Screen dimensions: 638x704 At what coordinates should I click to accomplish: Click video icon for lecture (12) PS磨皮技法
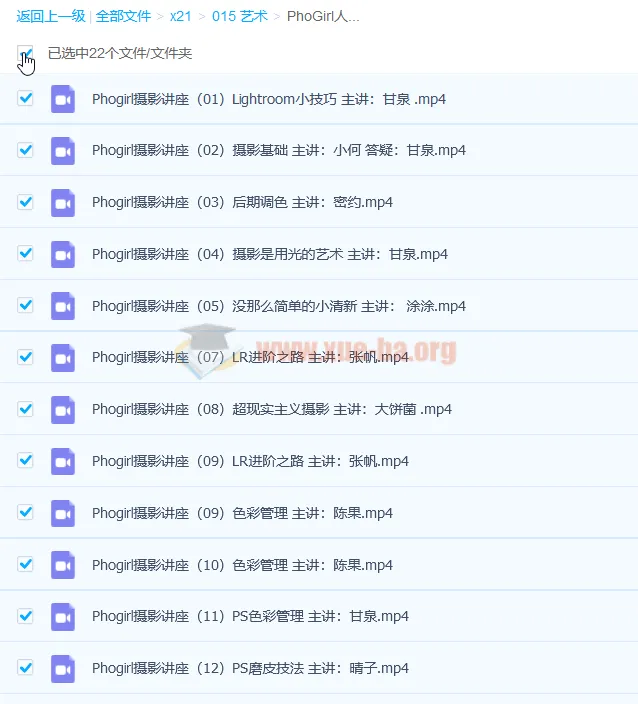click(63, 668)
